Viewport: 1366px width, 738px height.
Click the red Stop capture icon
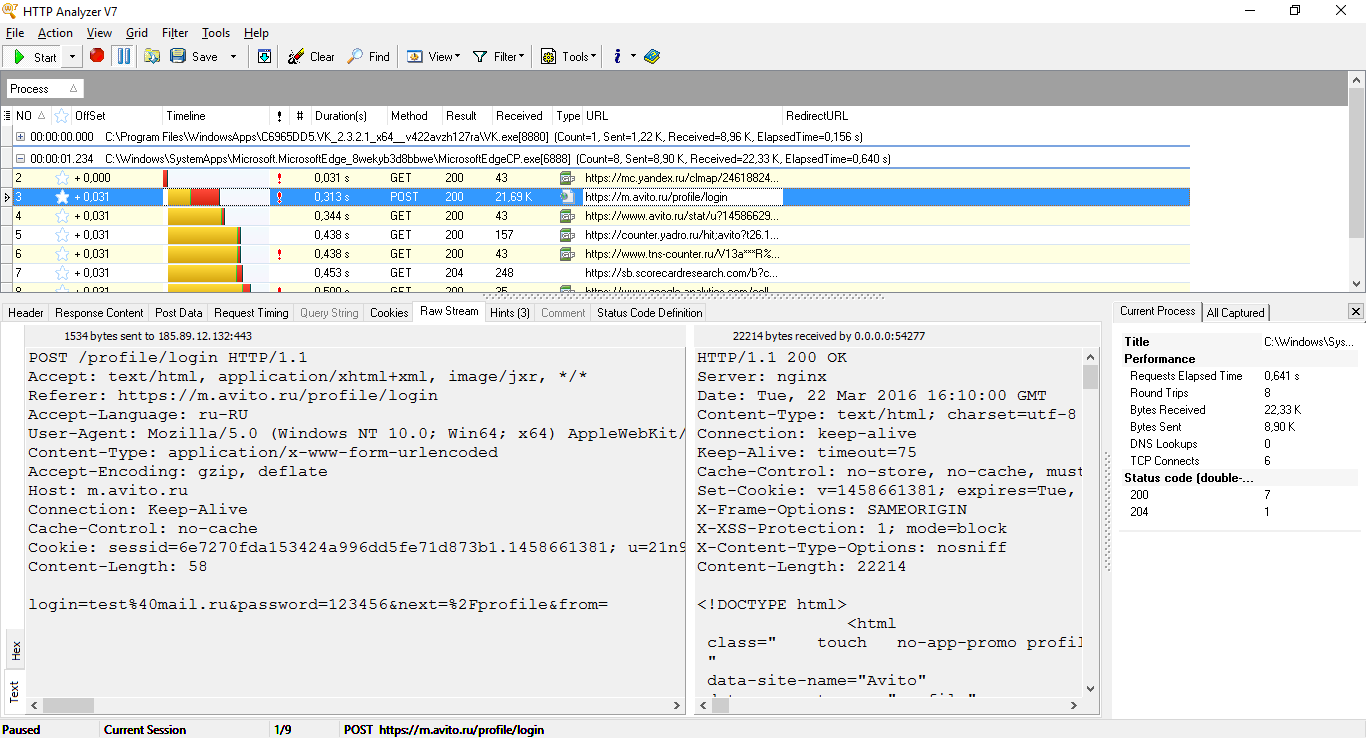pos(97,56)
